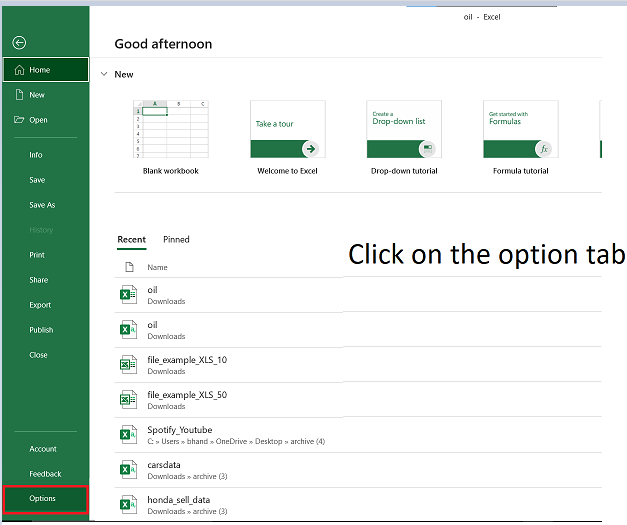Click the Home house icon in sidebar
The width and height of the screenshot is (627, 525).
[x=19, y=70]
